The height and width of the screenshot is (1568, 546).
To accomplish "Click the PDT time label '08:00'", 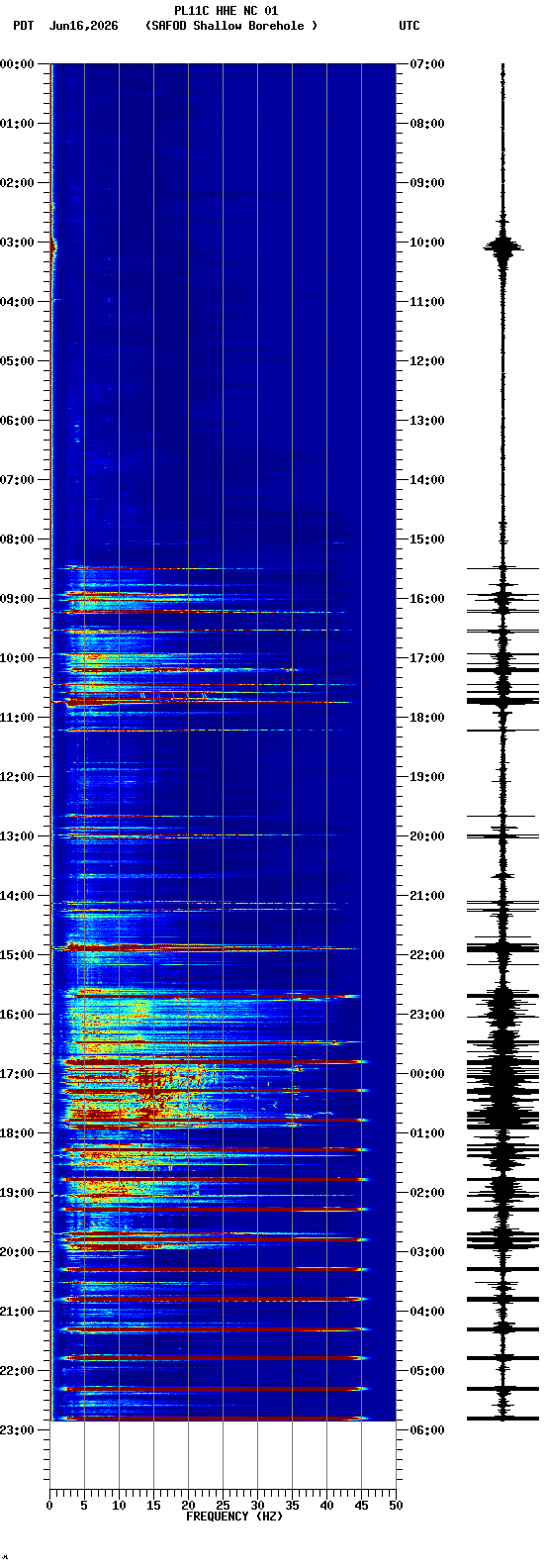I will 17,539.
